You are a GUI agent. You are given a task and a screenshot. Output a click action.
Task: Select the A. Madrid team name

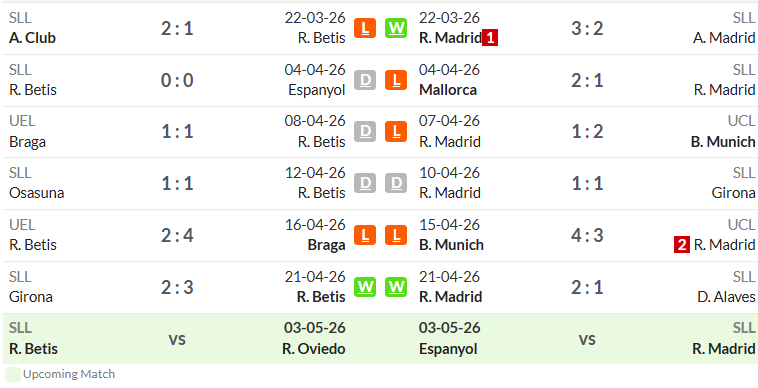click(x=724, y=38)
